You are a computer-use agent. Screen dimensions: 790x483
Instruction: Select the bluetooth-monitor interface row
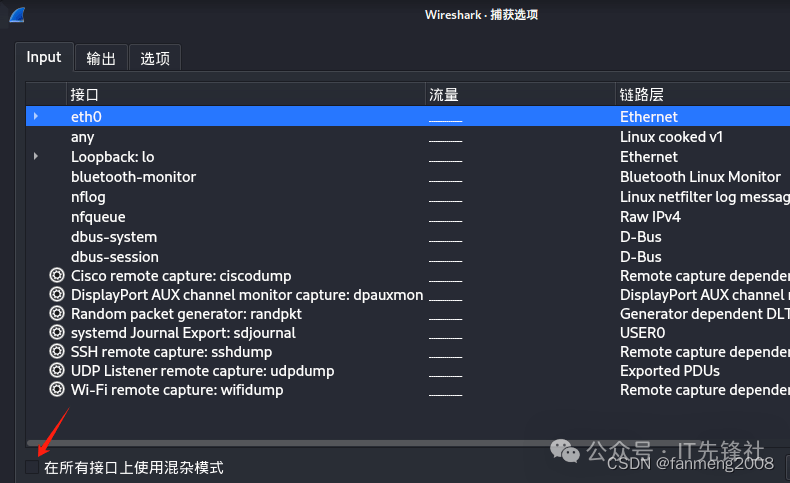(x=133, y=177)
